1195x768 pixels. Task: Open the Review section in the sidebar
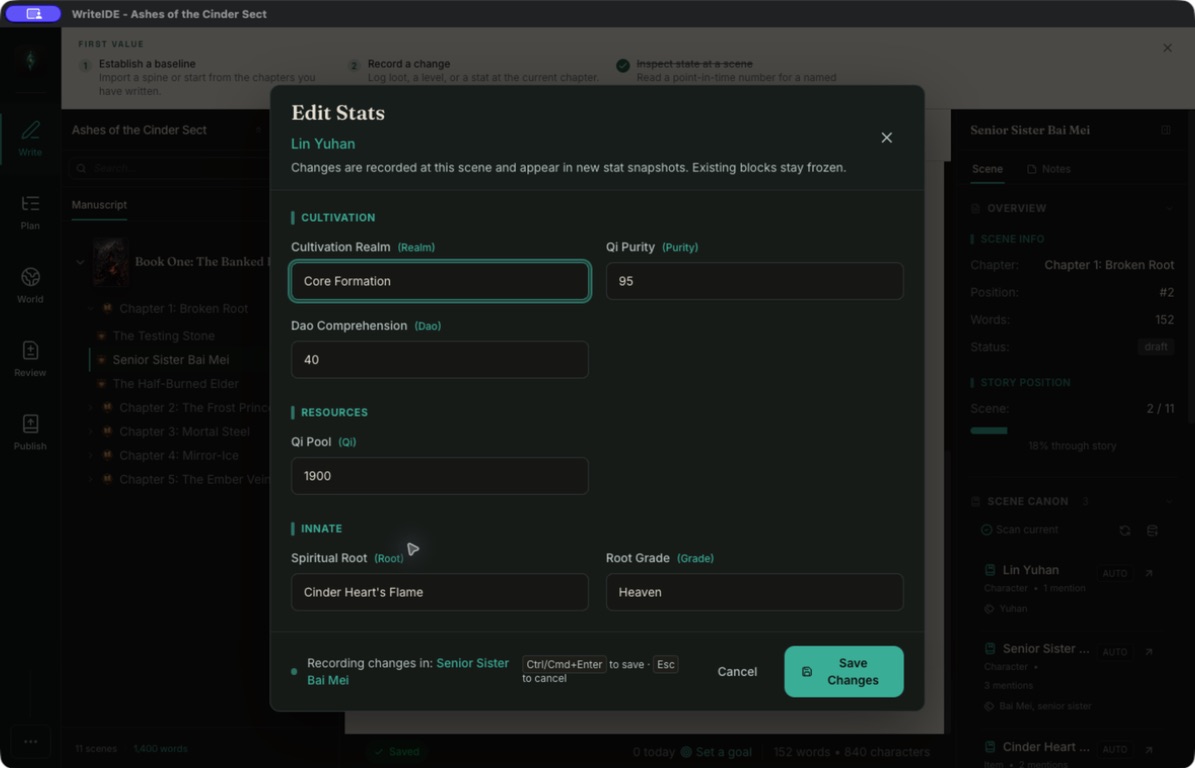(30, 359)
